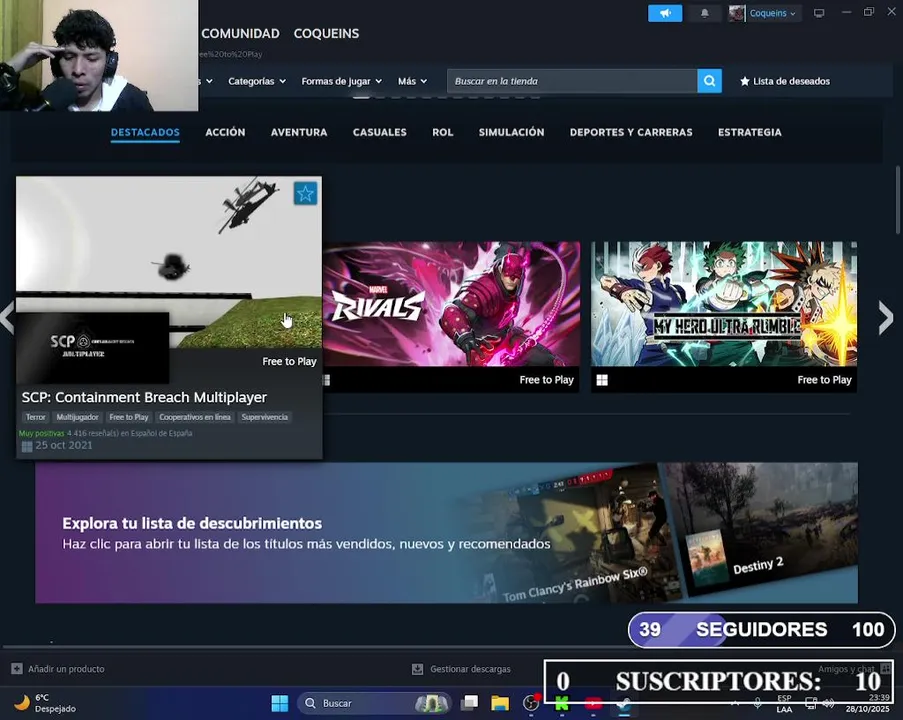Open Task View on the taskbar
Image resolution: width=903 pixels, height=720 pixels.
coord(469,703)
